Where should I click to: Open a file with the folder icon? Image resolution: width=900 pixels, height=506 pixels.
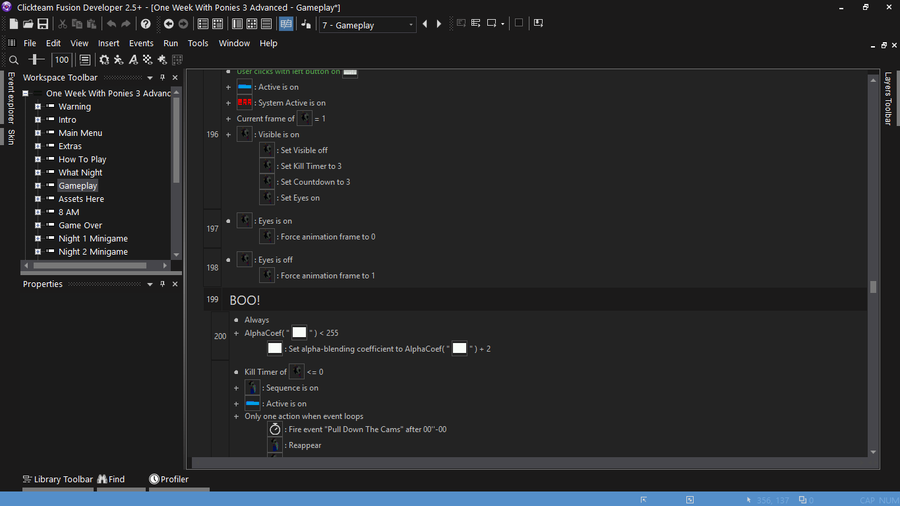(28, 24)
